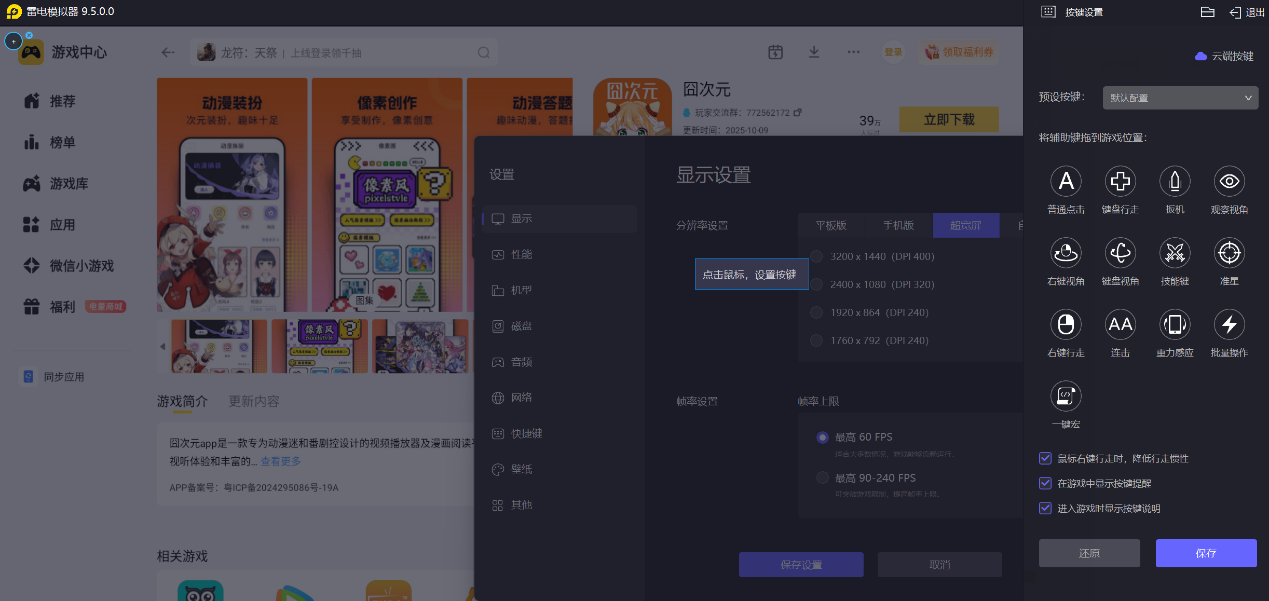This screenshot has width=1269, height=601.
Task: Click the 一键宏 macro script icon
Action: (x=1066, y=396)
